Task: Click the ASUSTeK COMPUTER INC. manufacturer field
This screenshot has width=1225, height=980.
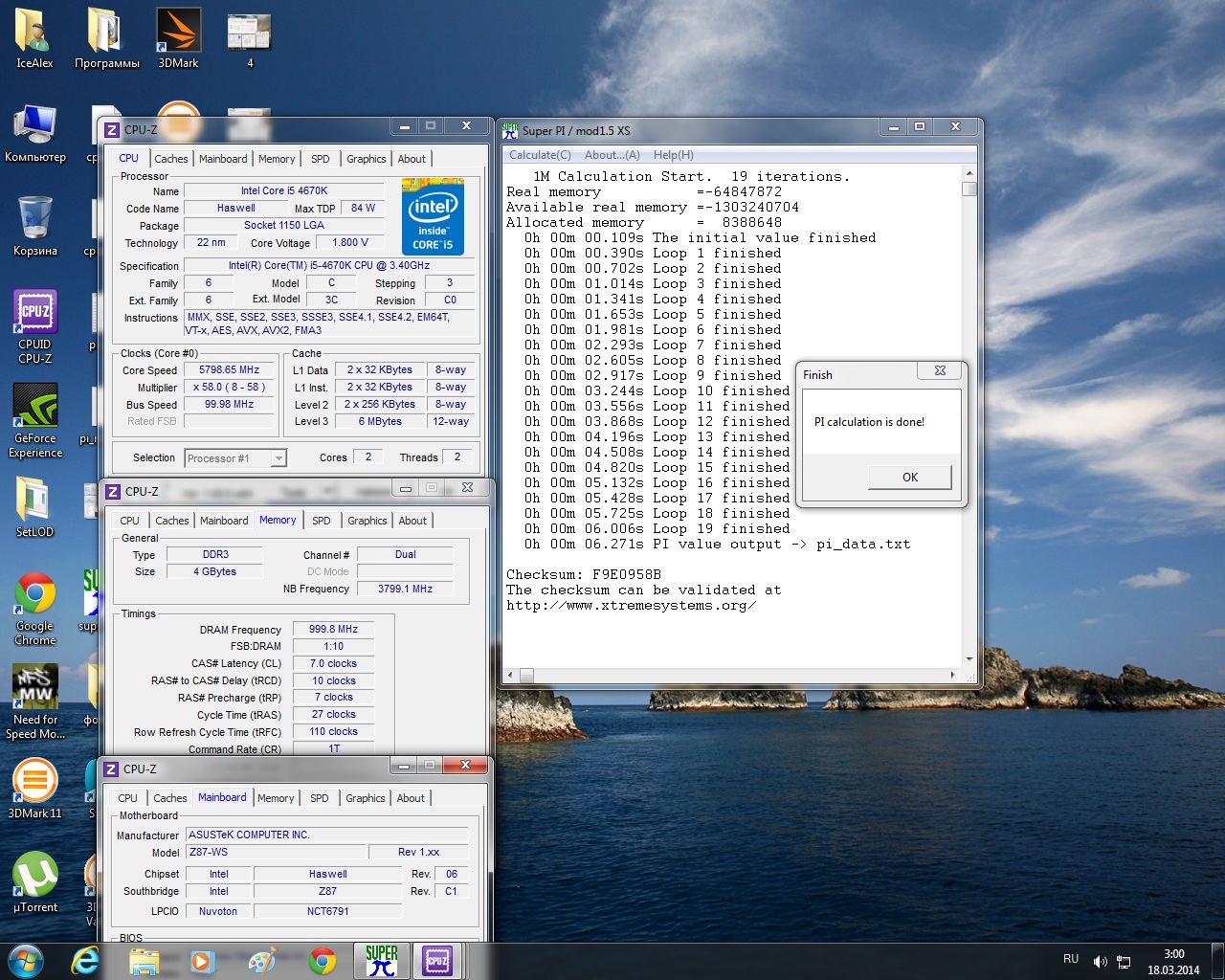Action: tap(326, 835)
